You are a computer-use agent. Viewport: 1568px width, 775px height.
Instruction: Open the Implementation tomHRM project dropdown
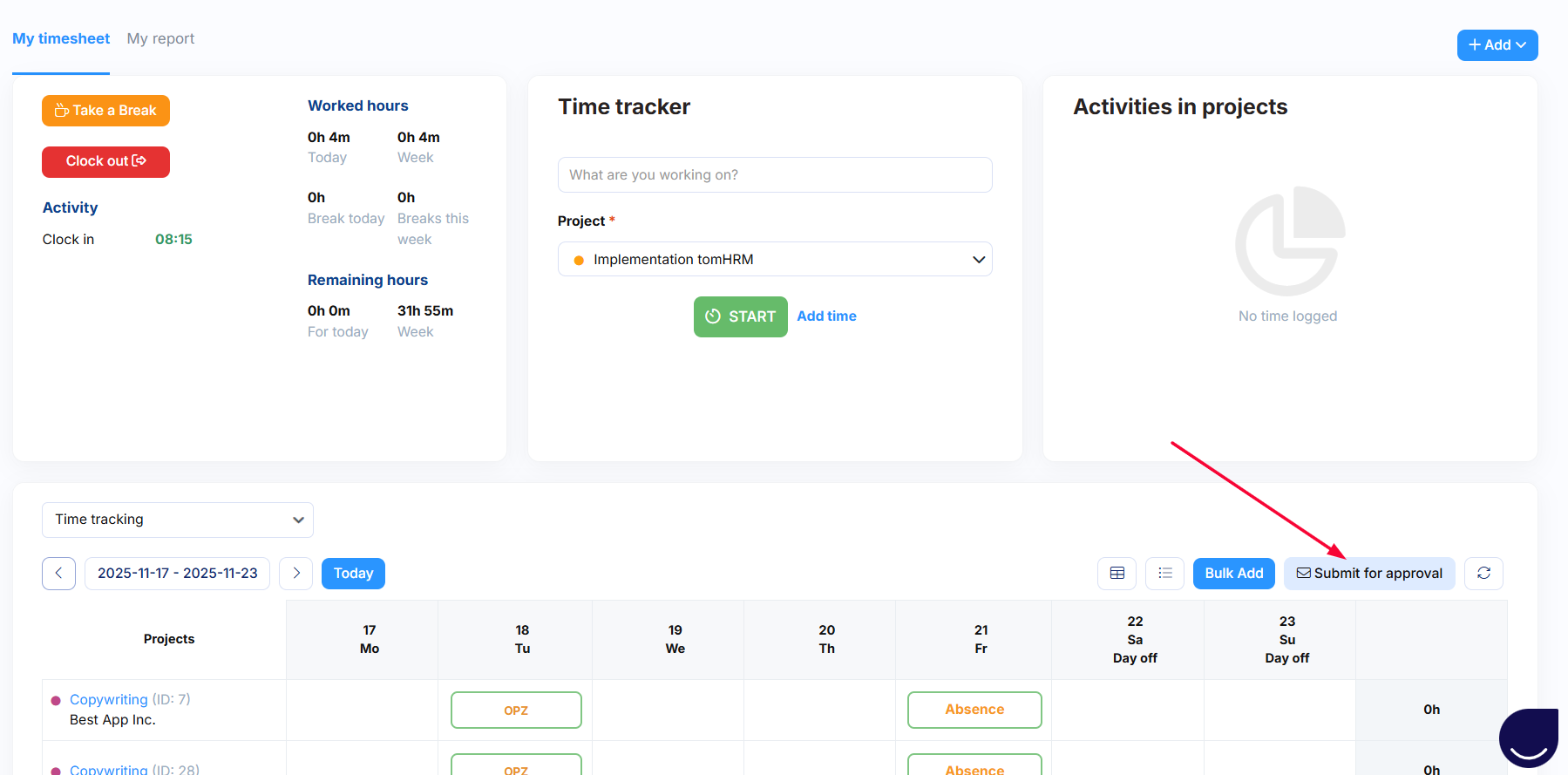774,260
